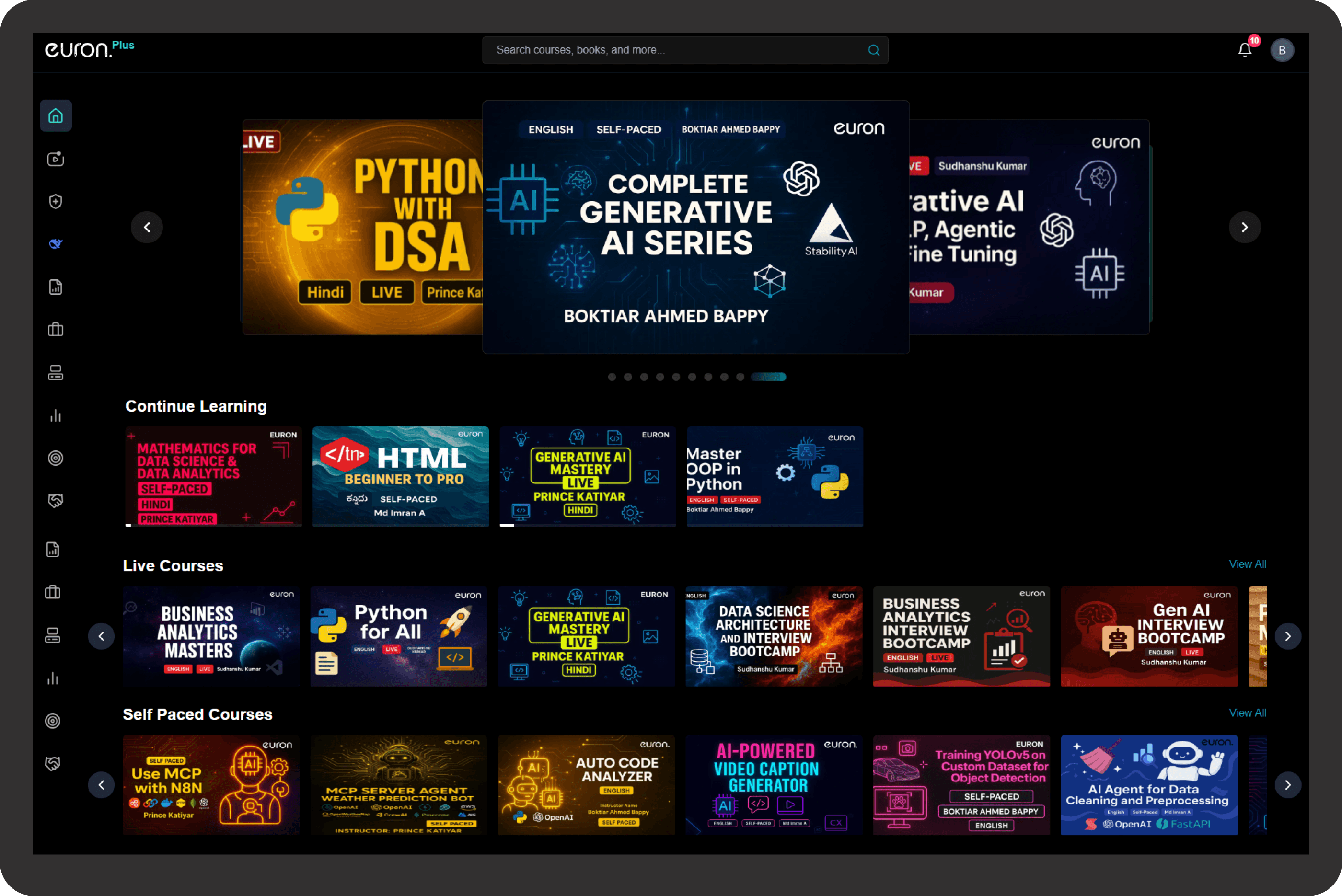The image size is (1342, 896).
Task: Slide Live Courses row to previous items
Action: 101,636
